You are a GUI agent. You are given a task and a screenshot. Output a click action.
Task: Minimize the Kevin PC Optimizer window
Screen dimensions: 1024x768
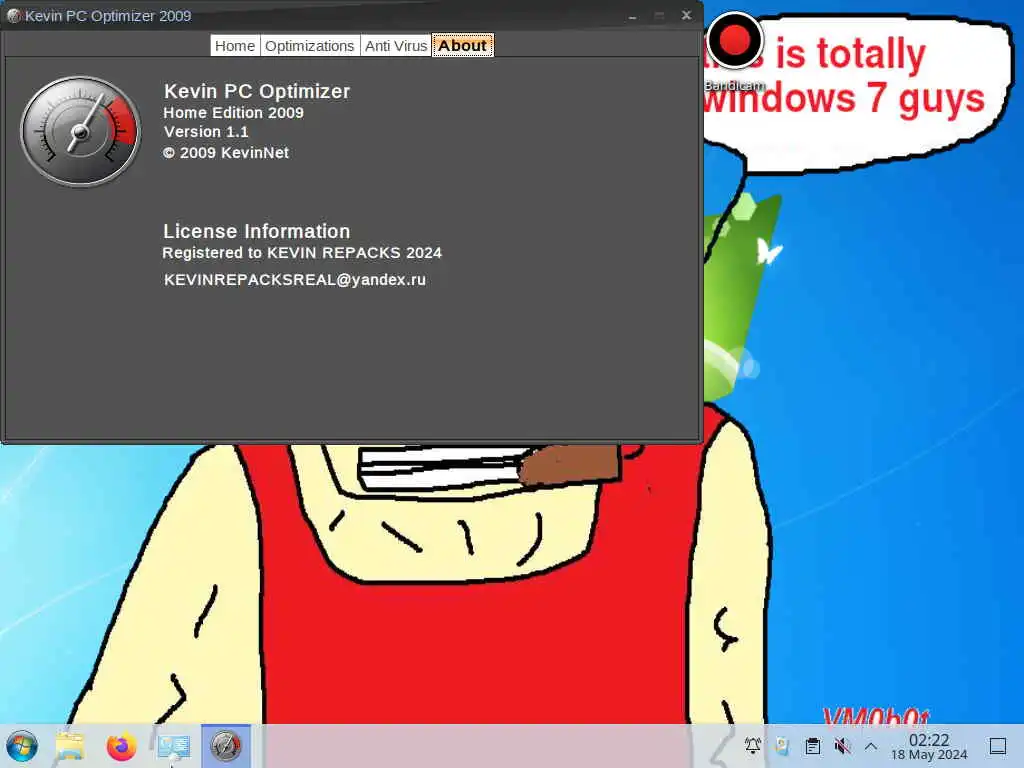click(x=632, y=16)
